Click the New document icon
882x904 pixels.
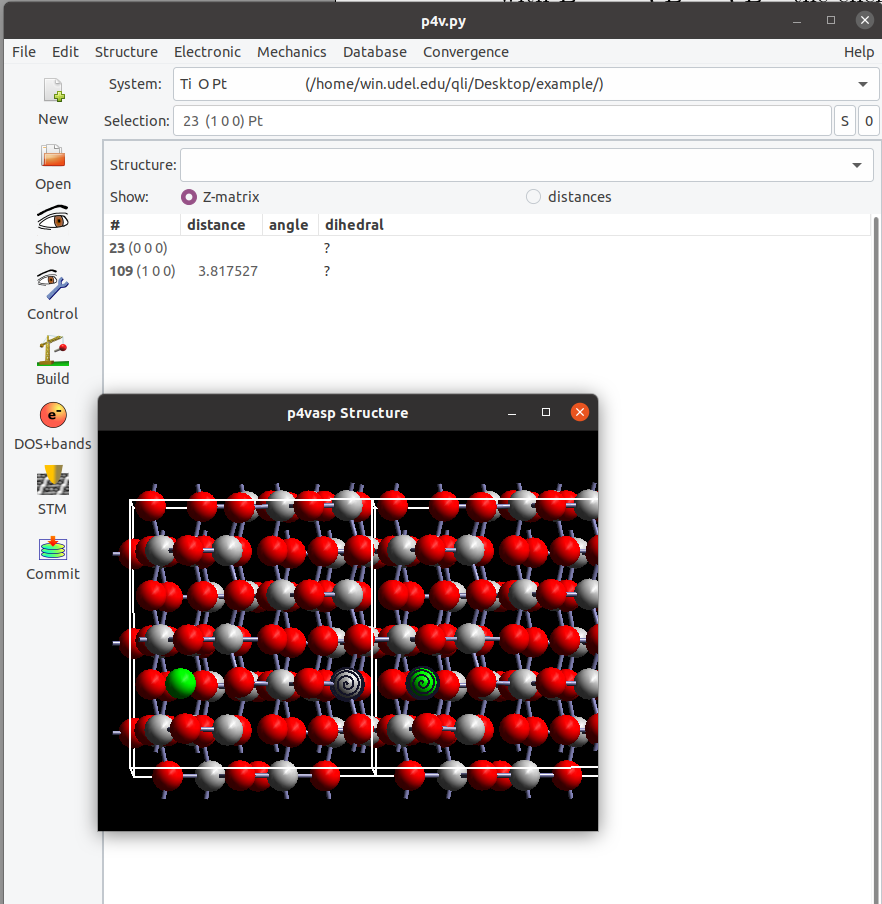(x=53, y=92)
